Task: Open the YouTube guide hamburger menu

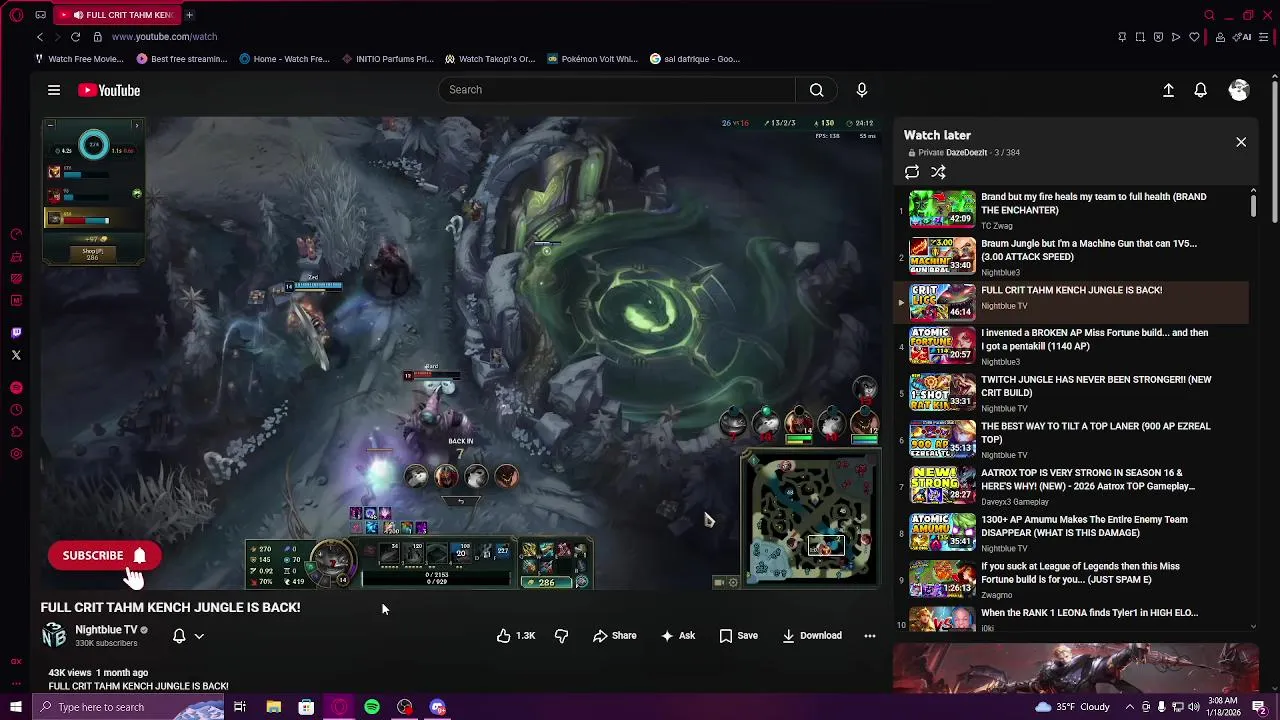Action: click(54, 90)
